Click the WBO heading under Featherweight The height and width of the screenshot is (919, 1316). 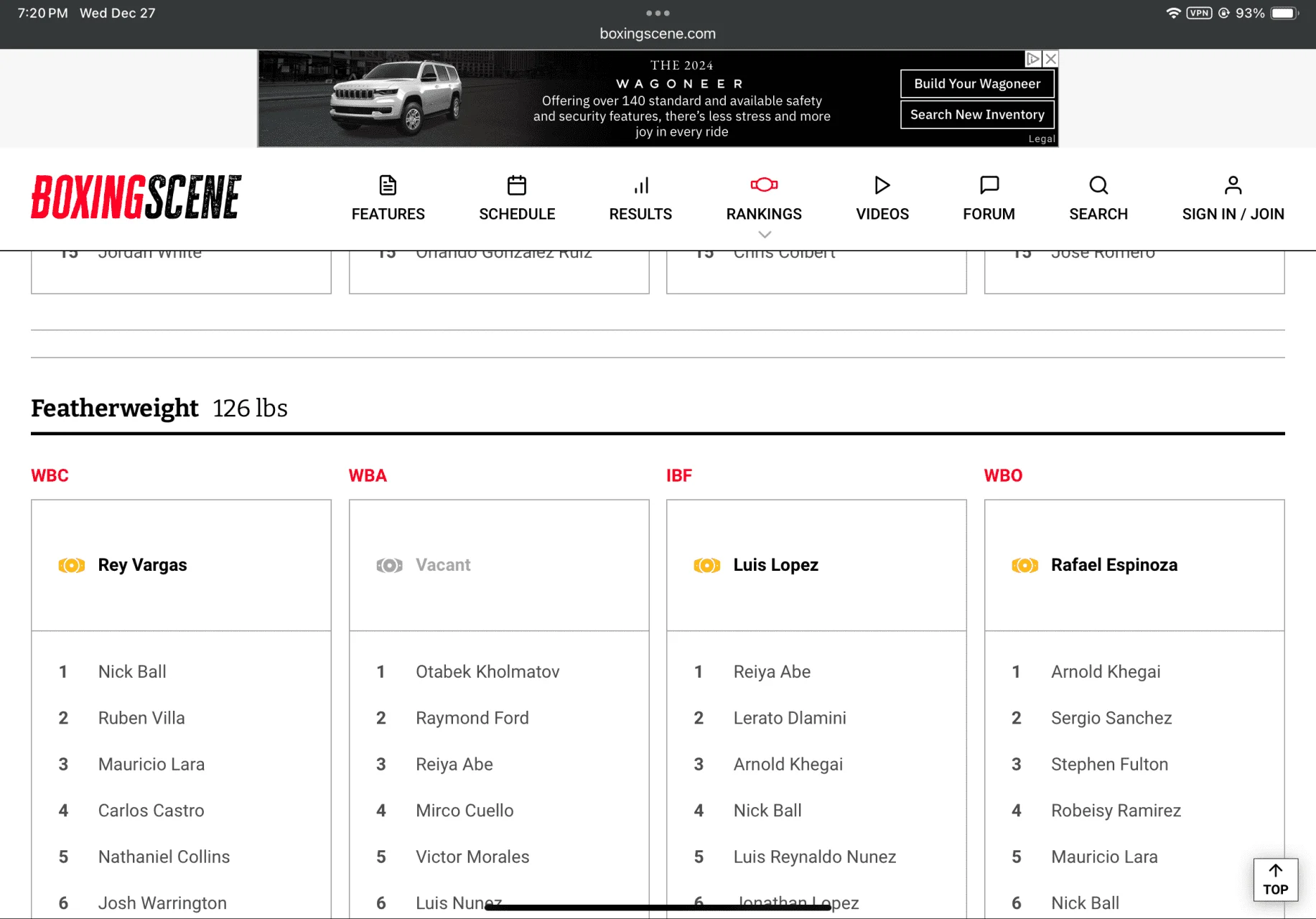(x=1003, y=475)
